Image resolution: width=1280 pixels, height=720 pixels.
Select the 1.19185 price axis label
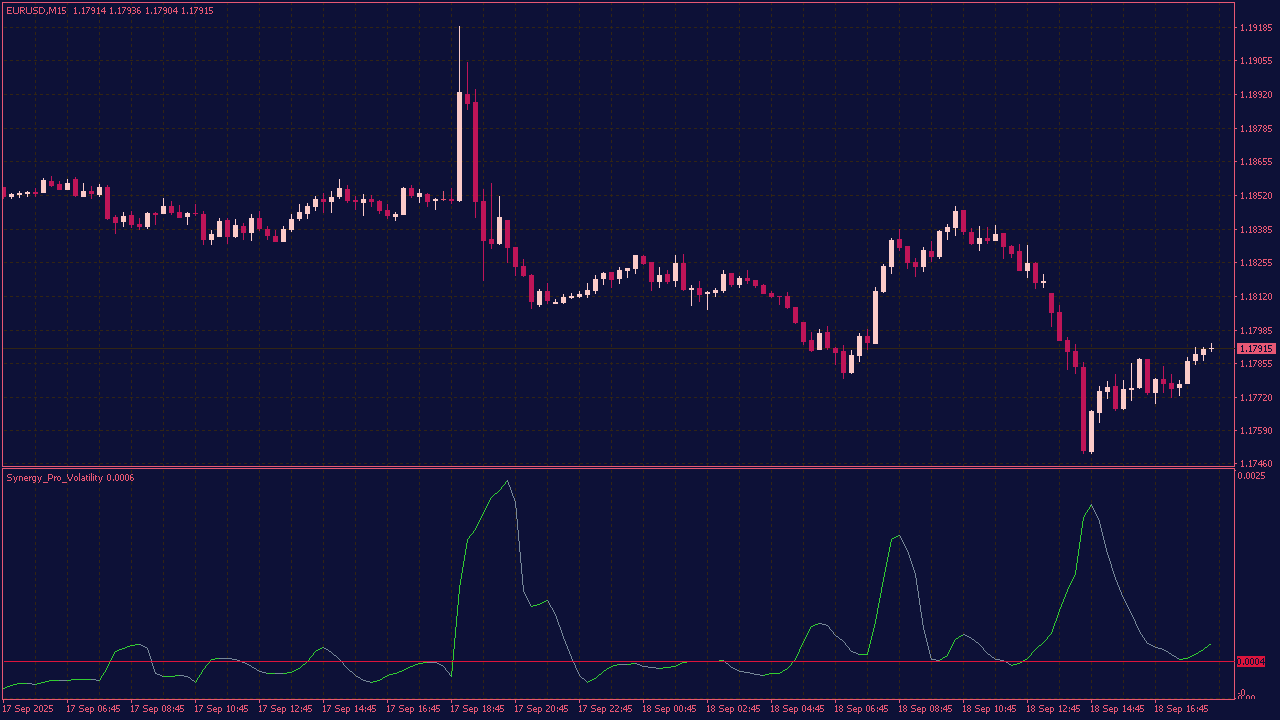1255,28
